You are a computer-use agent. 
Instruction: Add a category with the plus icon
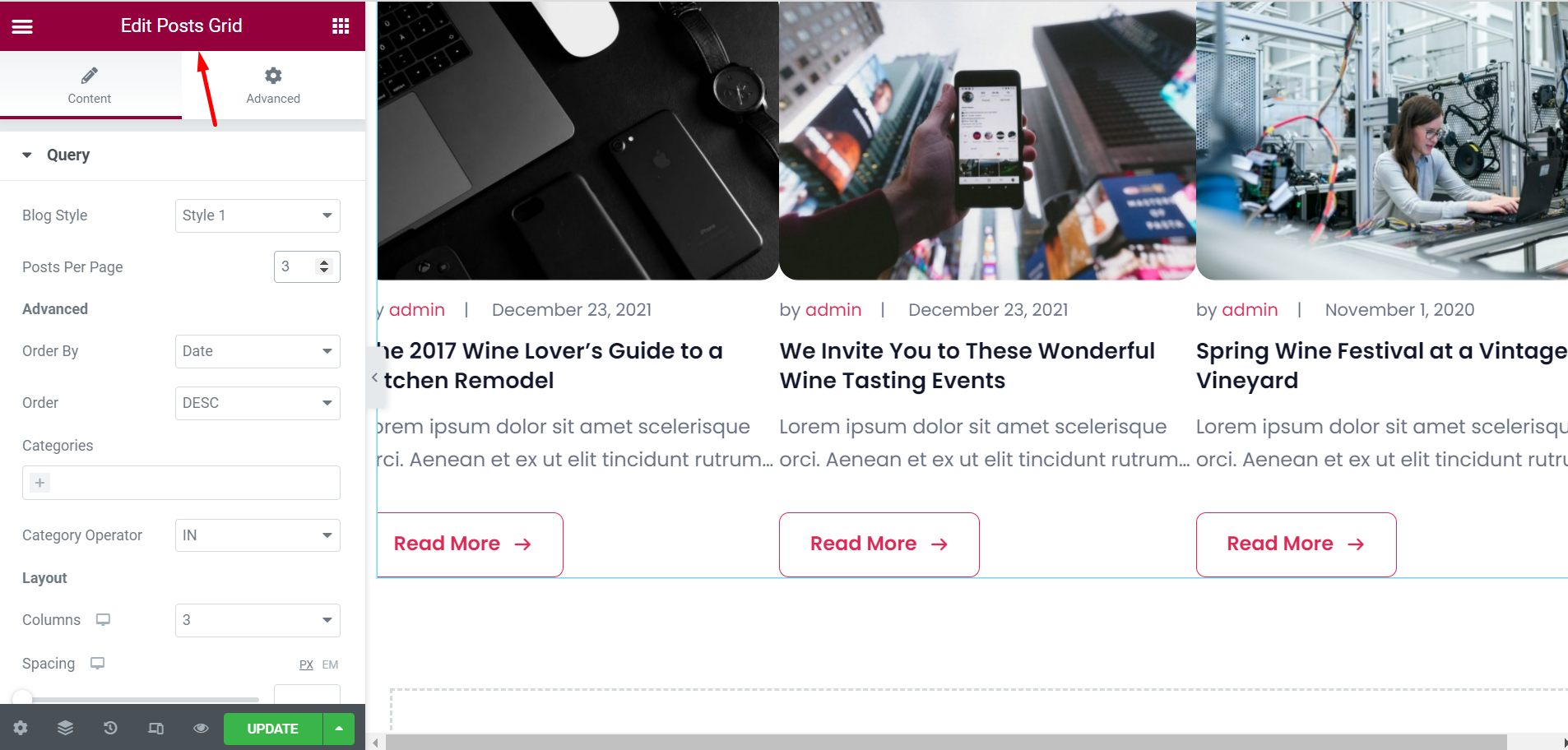pyautogui.click(x=39, y=483)
